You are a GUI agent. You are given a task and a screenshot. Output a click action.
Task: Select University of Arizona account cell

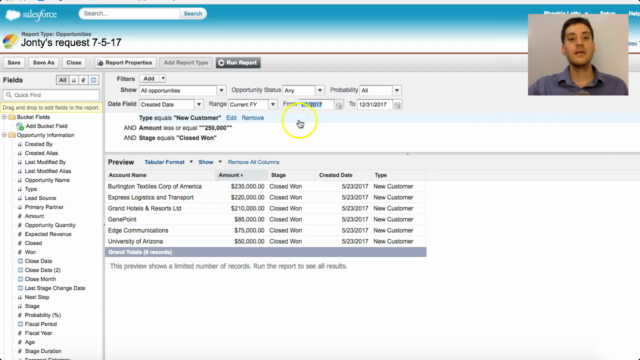pyautogui.click(x=135, y=242)
